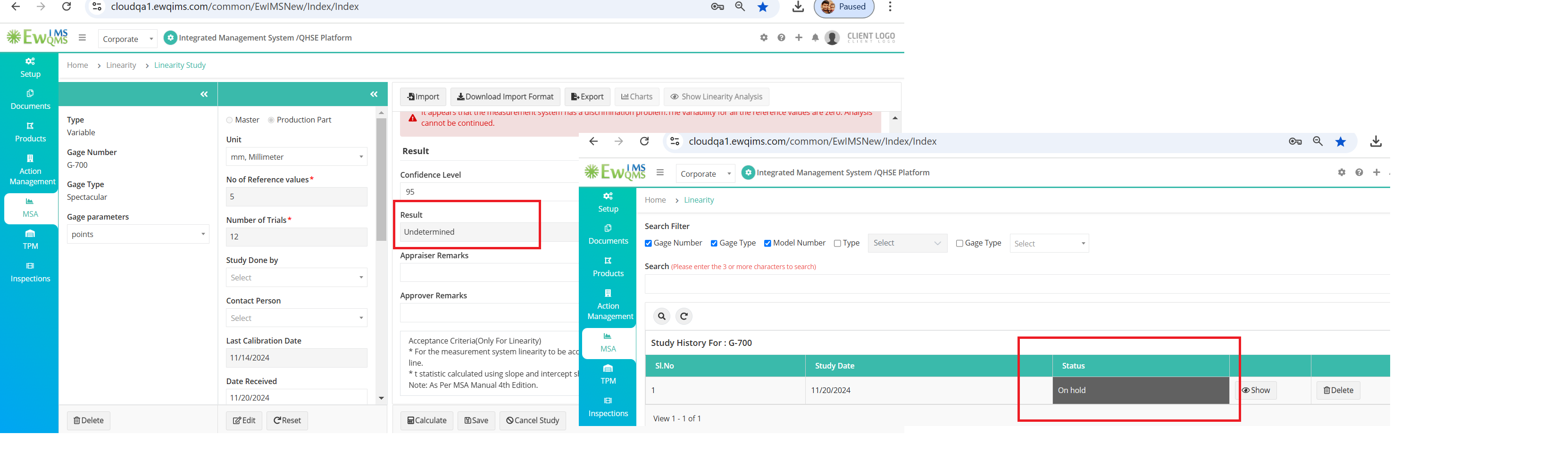Image resolution: width=1568 pixels, height=451 pixels.
Task: Open Inspections in the right window sidebar
Action: click(608, 407)
